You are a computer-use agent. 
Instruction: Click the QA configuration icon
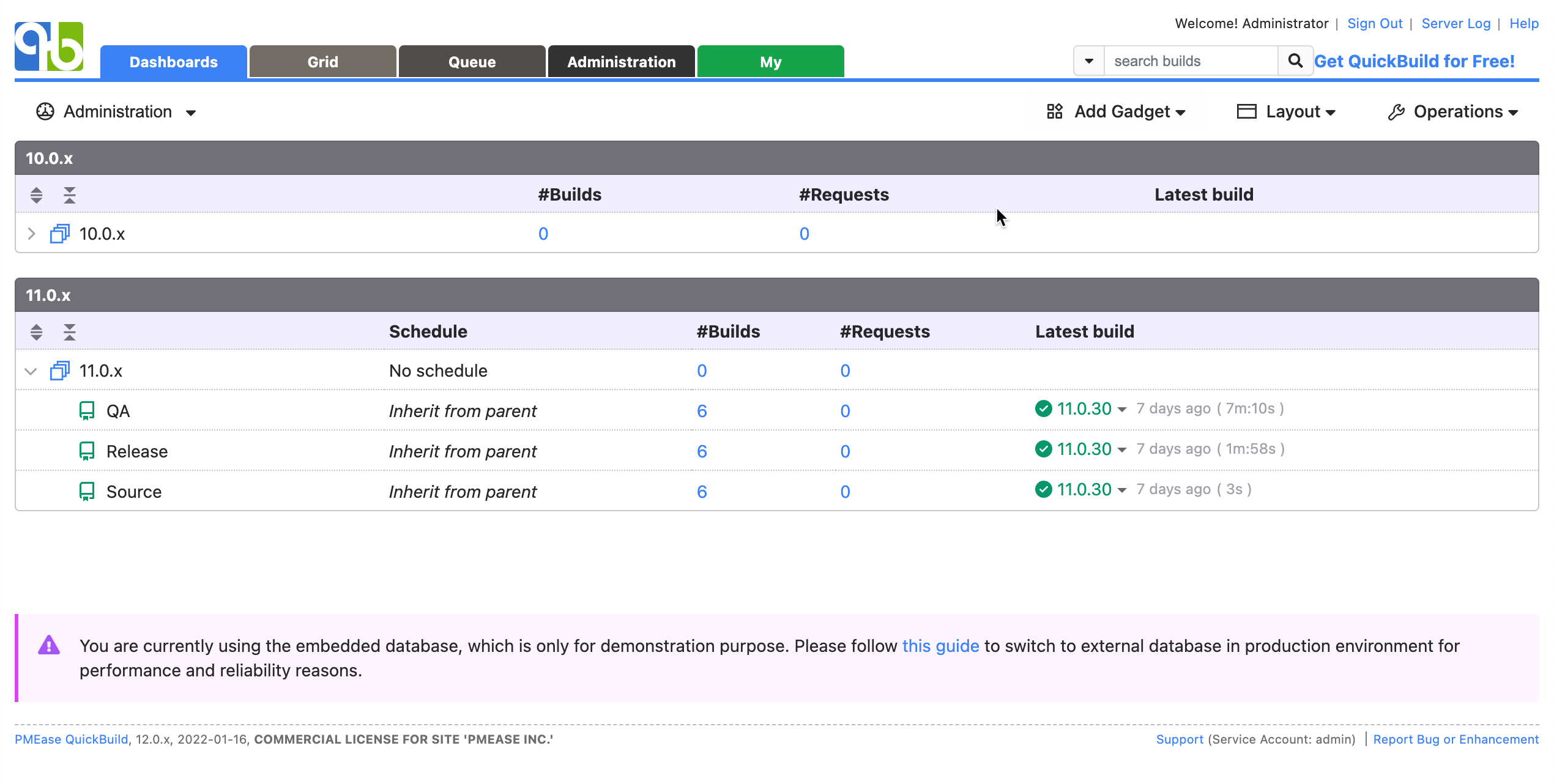[x=87, y=411]
